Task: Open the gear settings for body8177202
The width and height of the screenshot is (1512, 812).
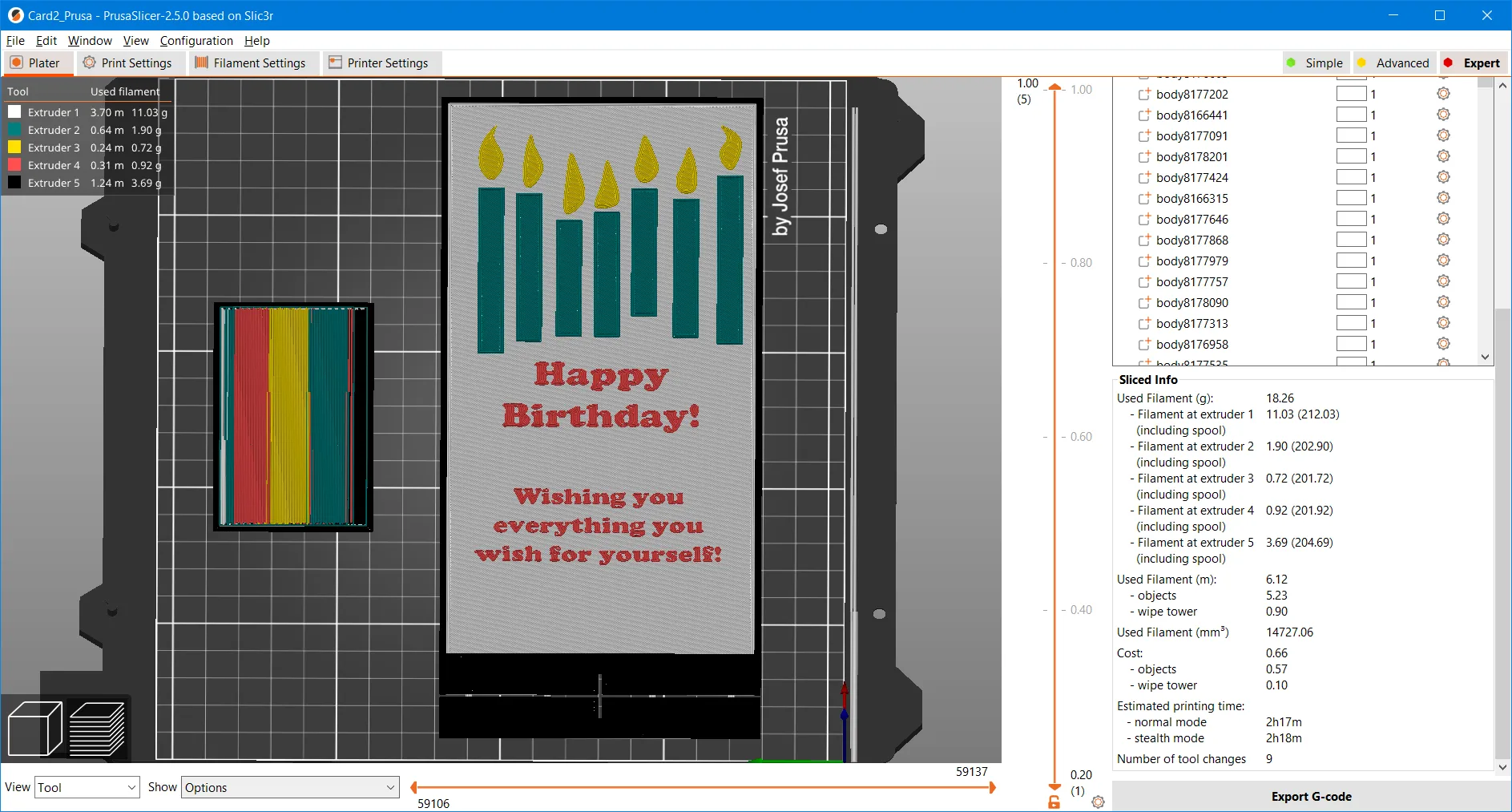Action: tap(1442, 93)
